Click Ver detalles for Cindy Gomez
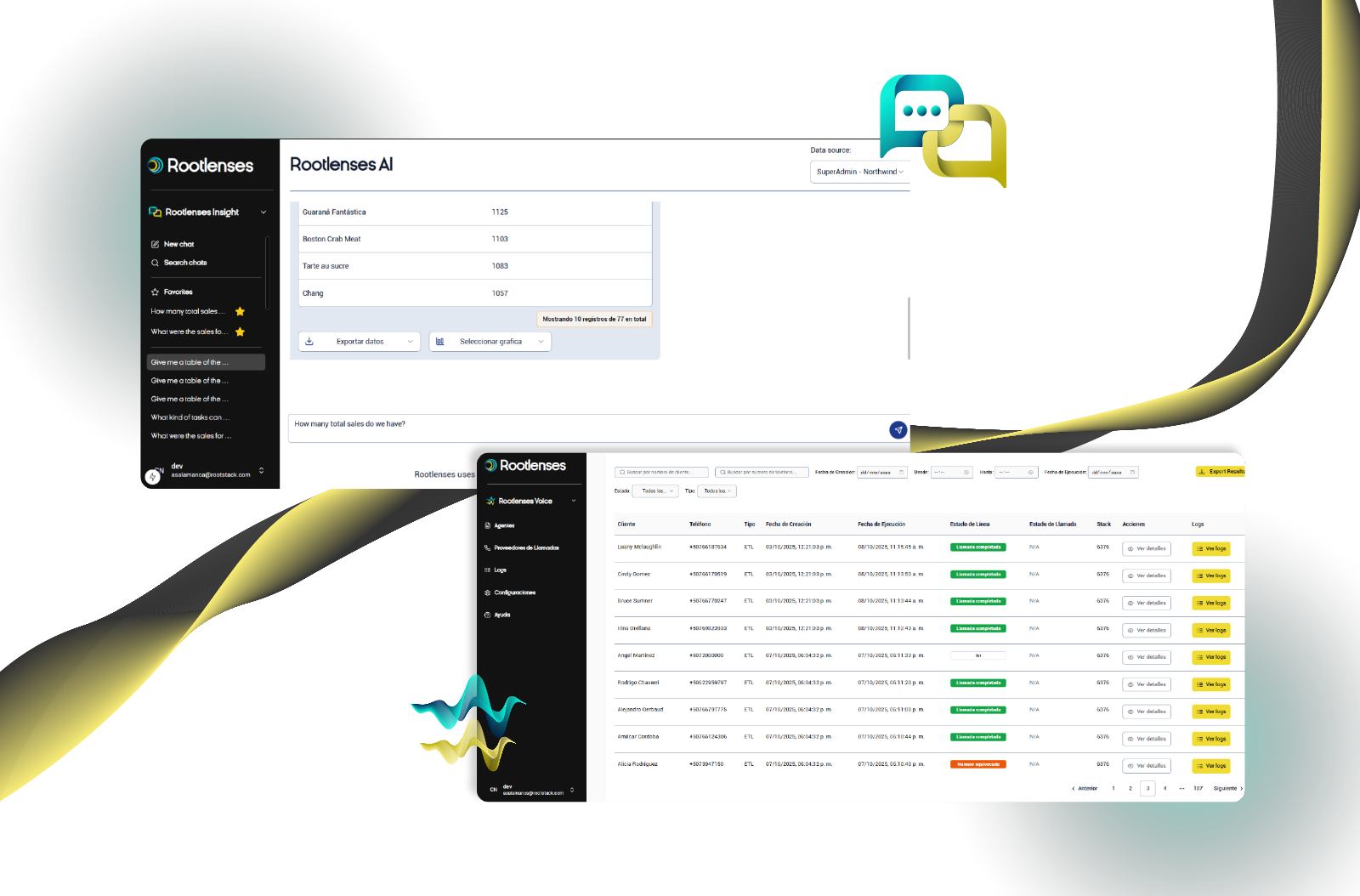The width and height of the screenshot is (1360, 896). 1146,576
